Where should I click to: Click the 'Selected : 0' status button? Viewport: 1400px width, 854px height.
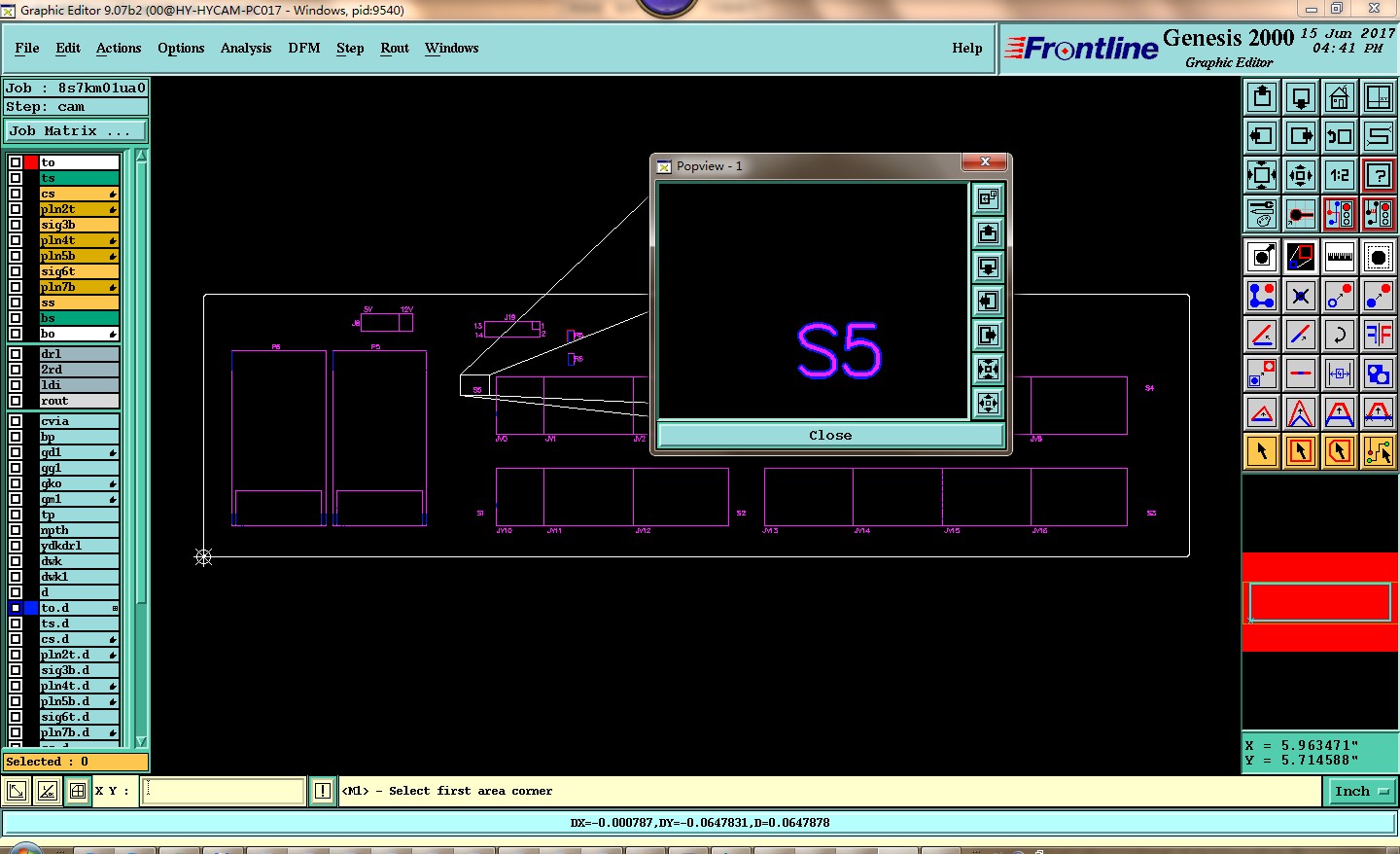click(76, 762)
